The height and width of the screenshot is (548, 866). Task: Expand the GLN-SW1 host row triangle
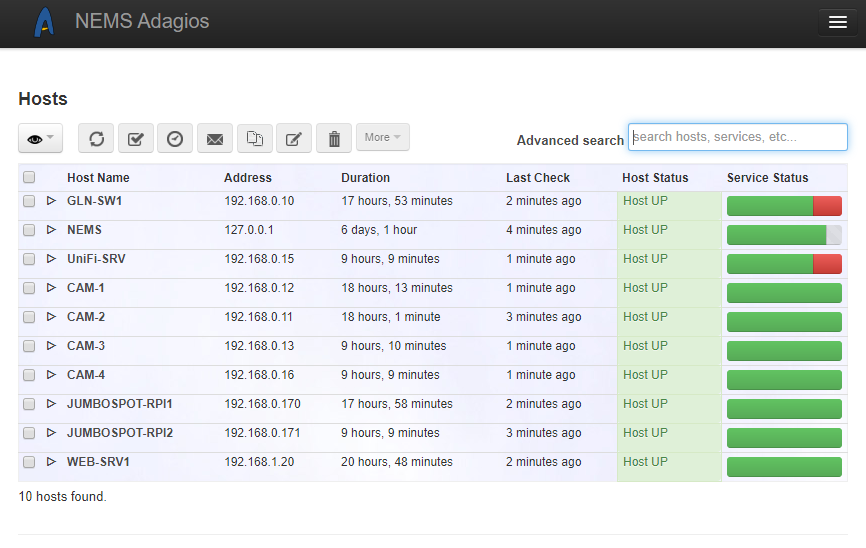(51, 201)
